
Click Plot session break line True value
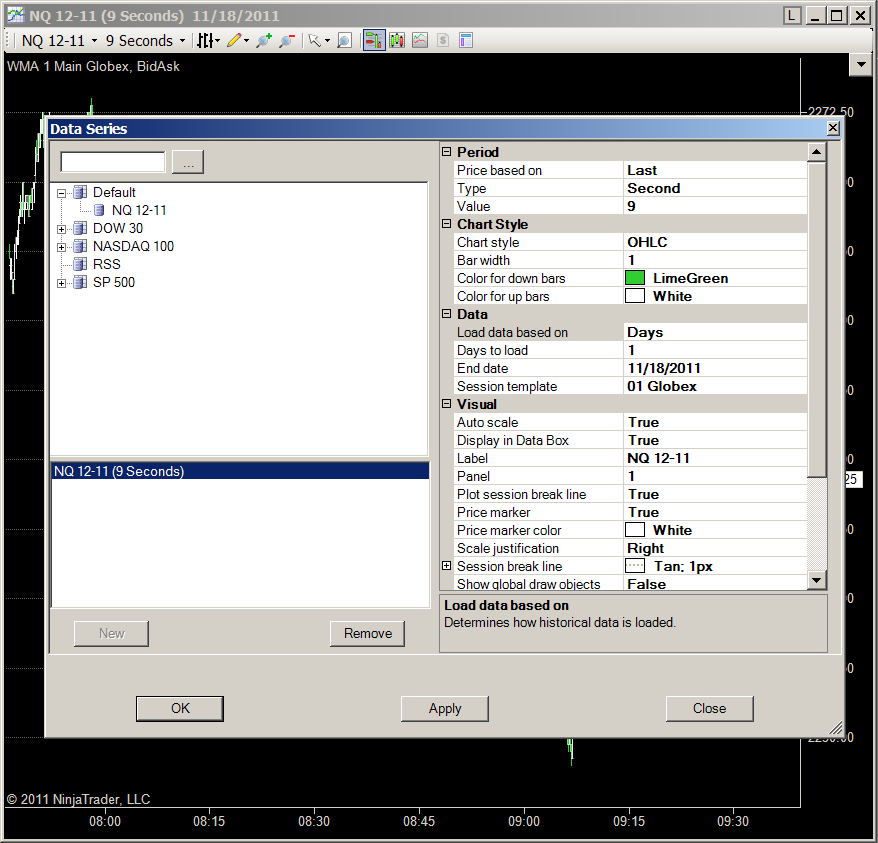point(715,494)
